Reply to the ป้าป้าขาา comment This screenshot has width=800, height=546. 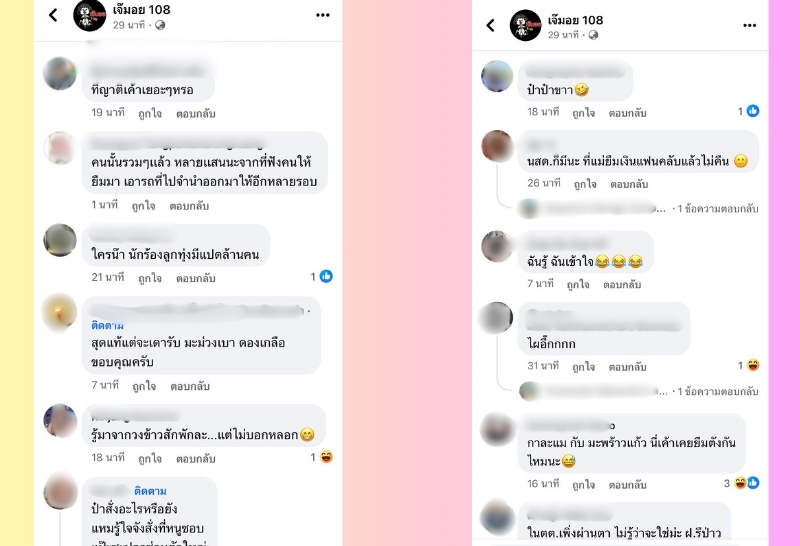(628, 113)
